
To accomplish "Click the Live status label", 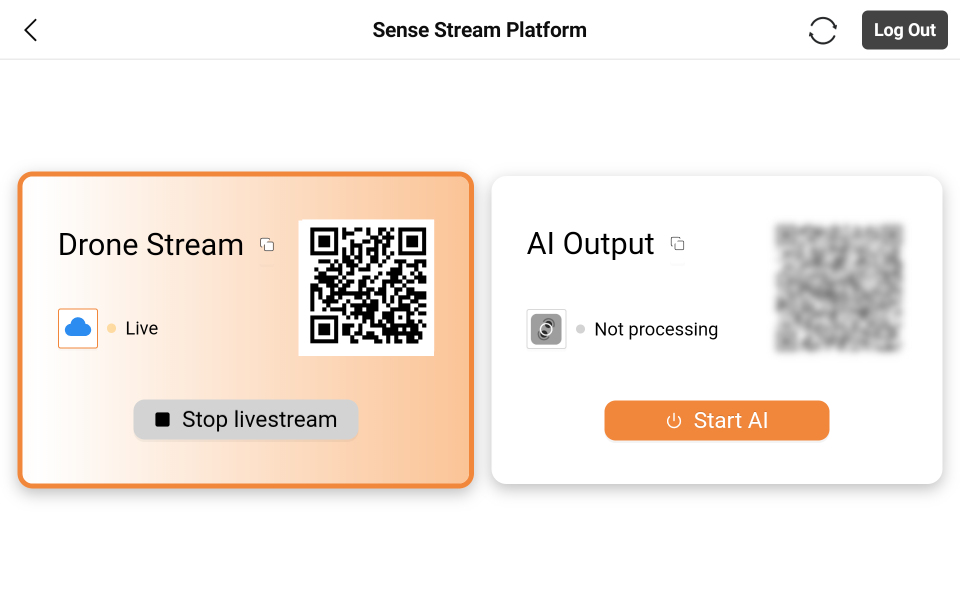I will (141, 328).
